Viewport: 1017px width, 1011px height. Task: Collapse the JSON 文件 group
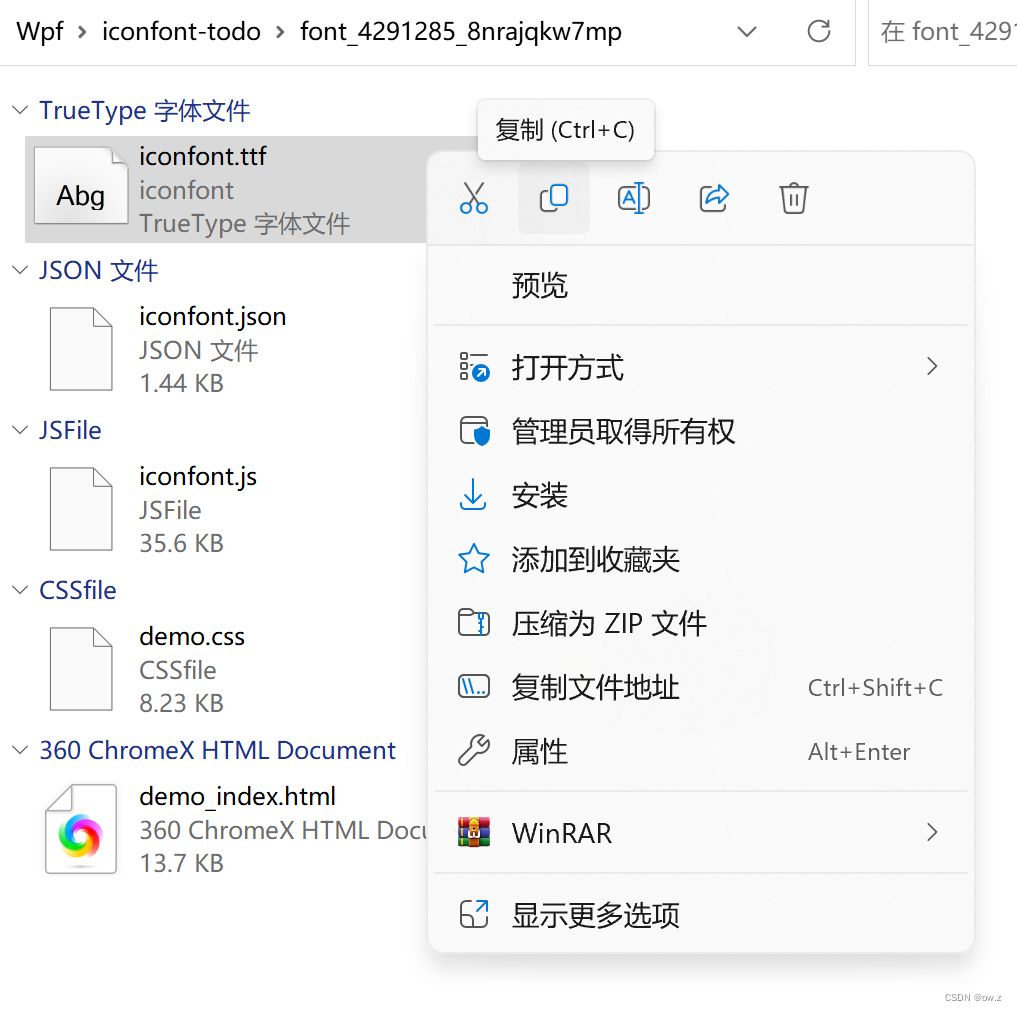[20, 270]
